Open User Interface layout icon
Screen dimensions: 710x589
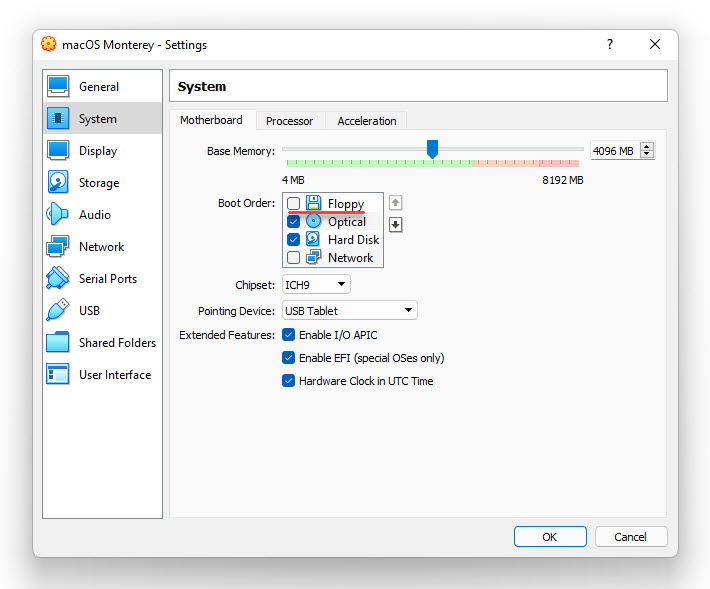pyautogui.click(x=58, y=374)
